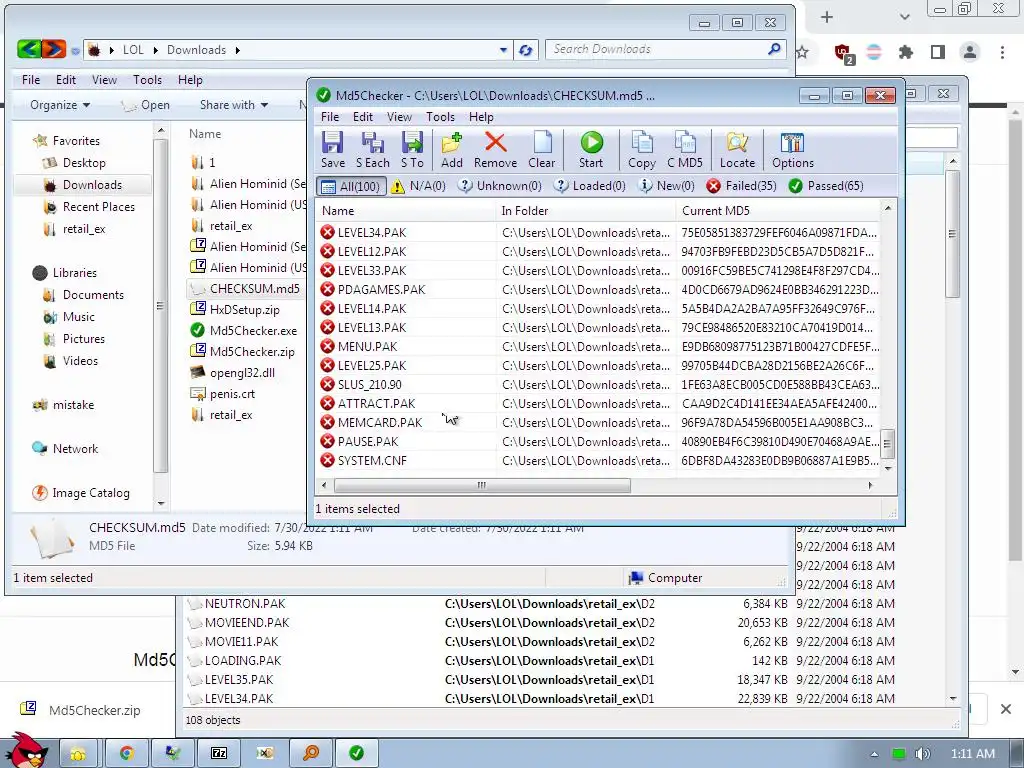The image size is (1024, 768).
Task: Click the Chrome bookmark star icon
Action: pyautogui.click(x=803, y=52)
